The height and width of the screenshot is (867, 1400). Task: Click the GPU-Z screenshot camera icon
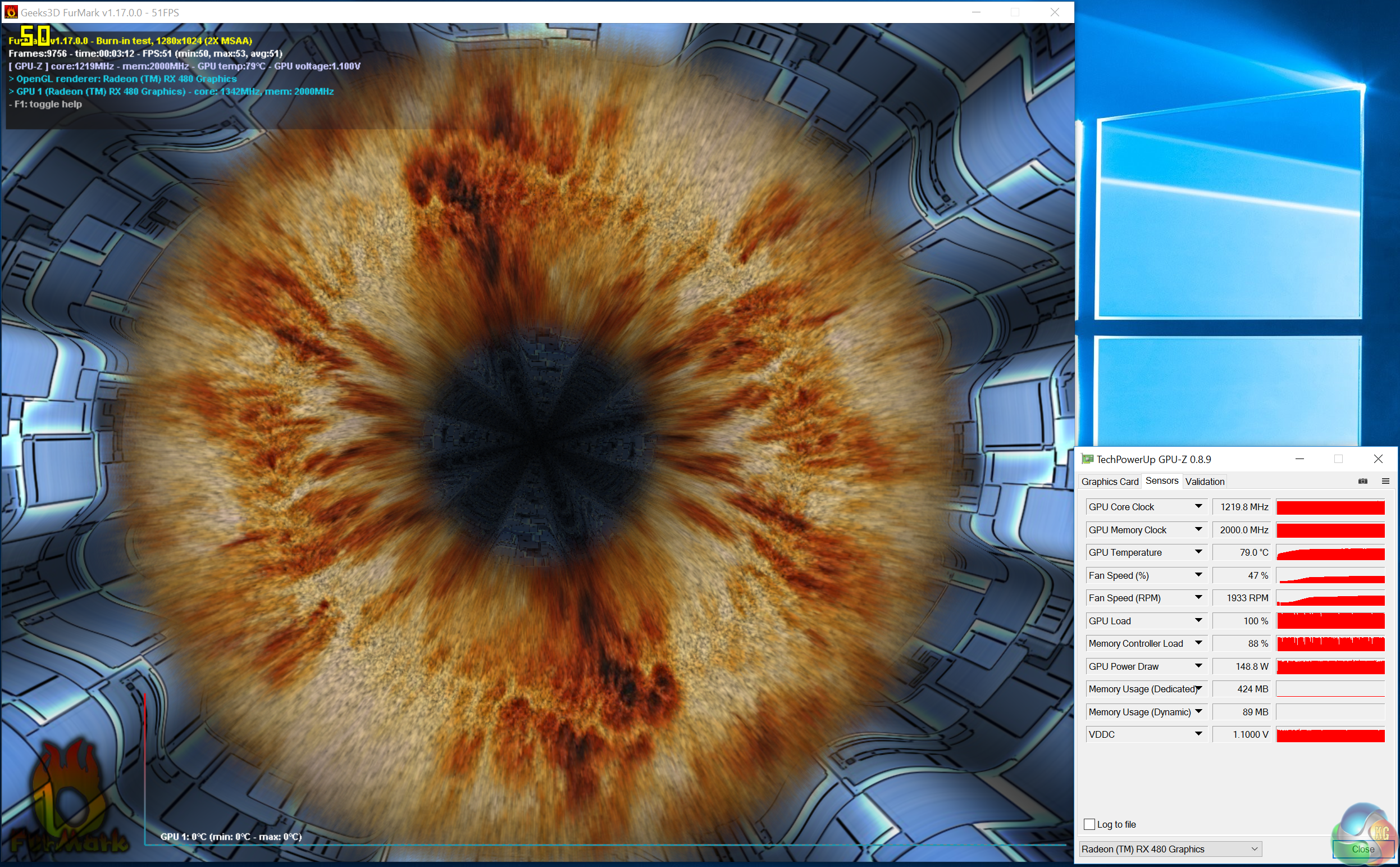[x=1362, y=481]
